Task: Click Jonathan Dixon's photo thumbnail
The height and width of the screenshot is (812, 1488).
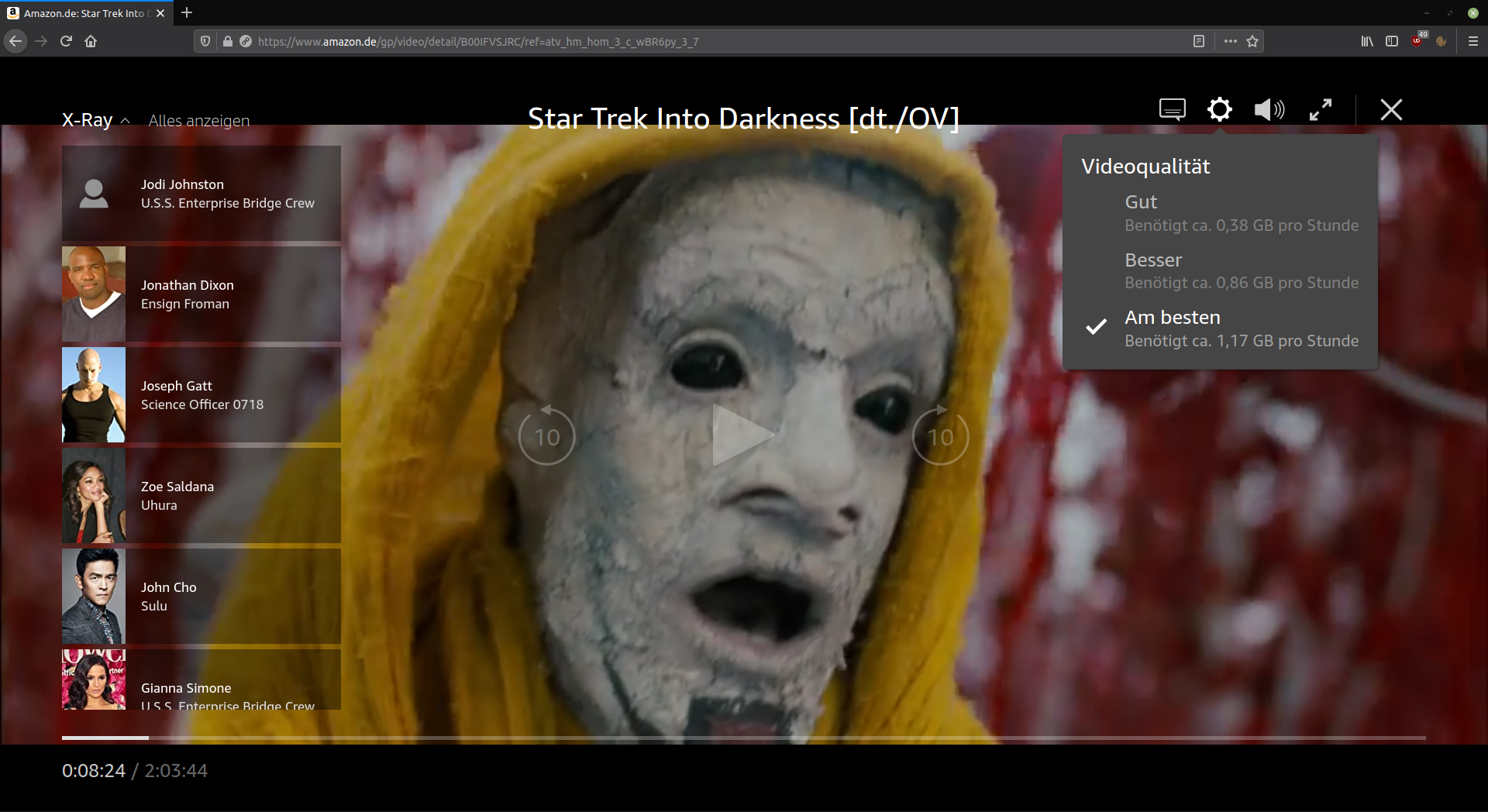Action: tap(94, 294)
